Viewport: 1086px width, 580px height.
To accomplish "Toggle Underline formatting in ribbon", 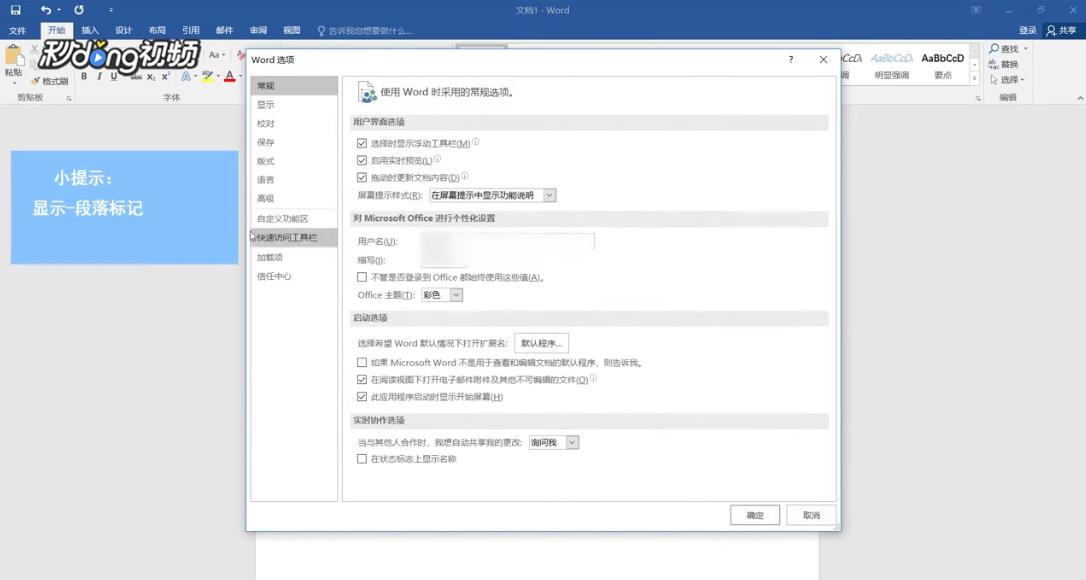I will click(x=114, y=76).
